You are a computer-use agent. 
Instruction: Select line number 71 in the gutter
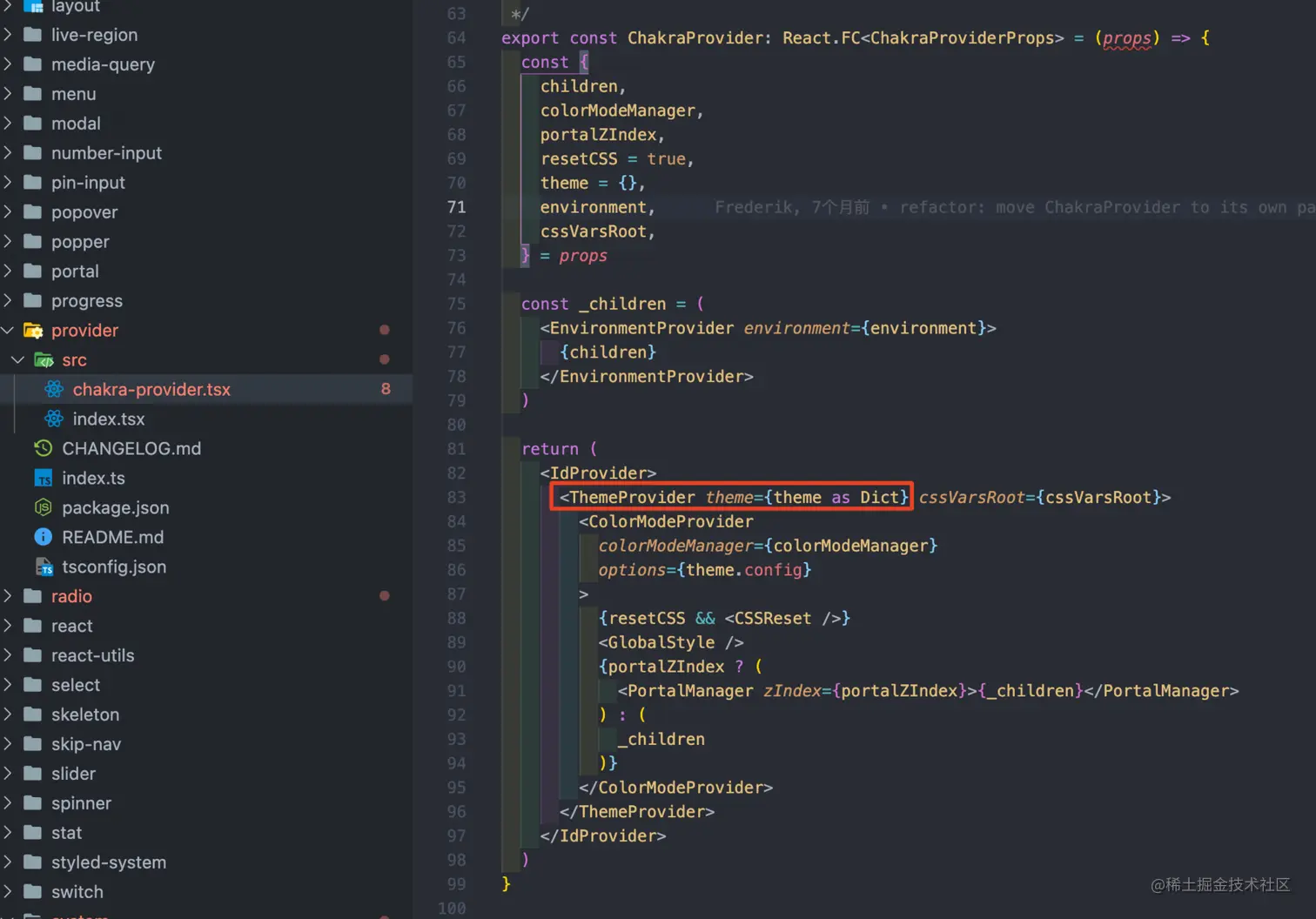(x=457, y=207)
